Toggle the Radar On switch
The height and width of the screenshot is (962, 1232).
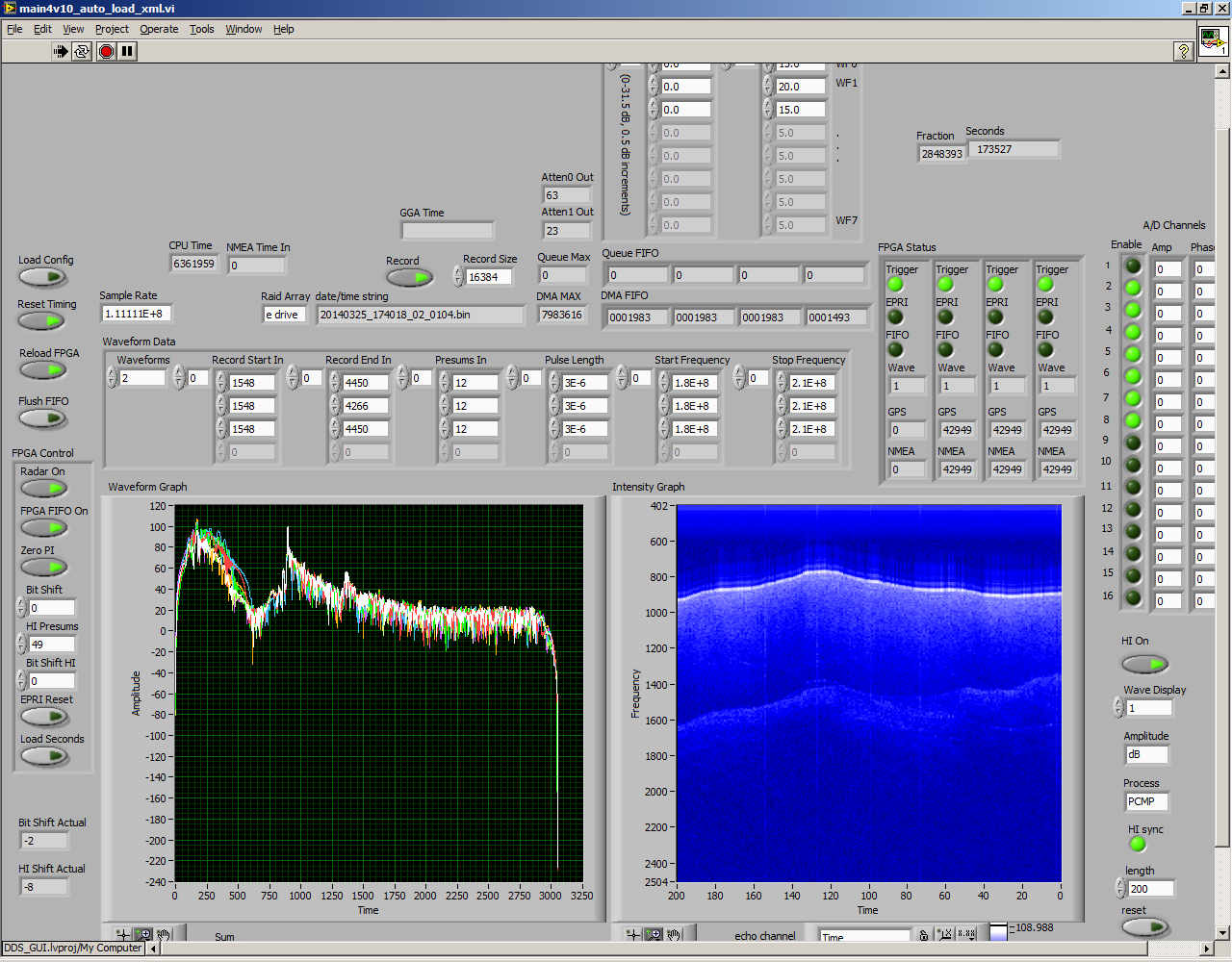coord(43,489)
